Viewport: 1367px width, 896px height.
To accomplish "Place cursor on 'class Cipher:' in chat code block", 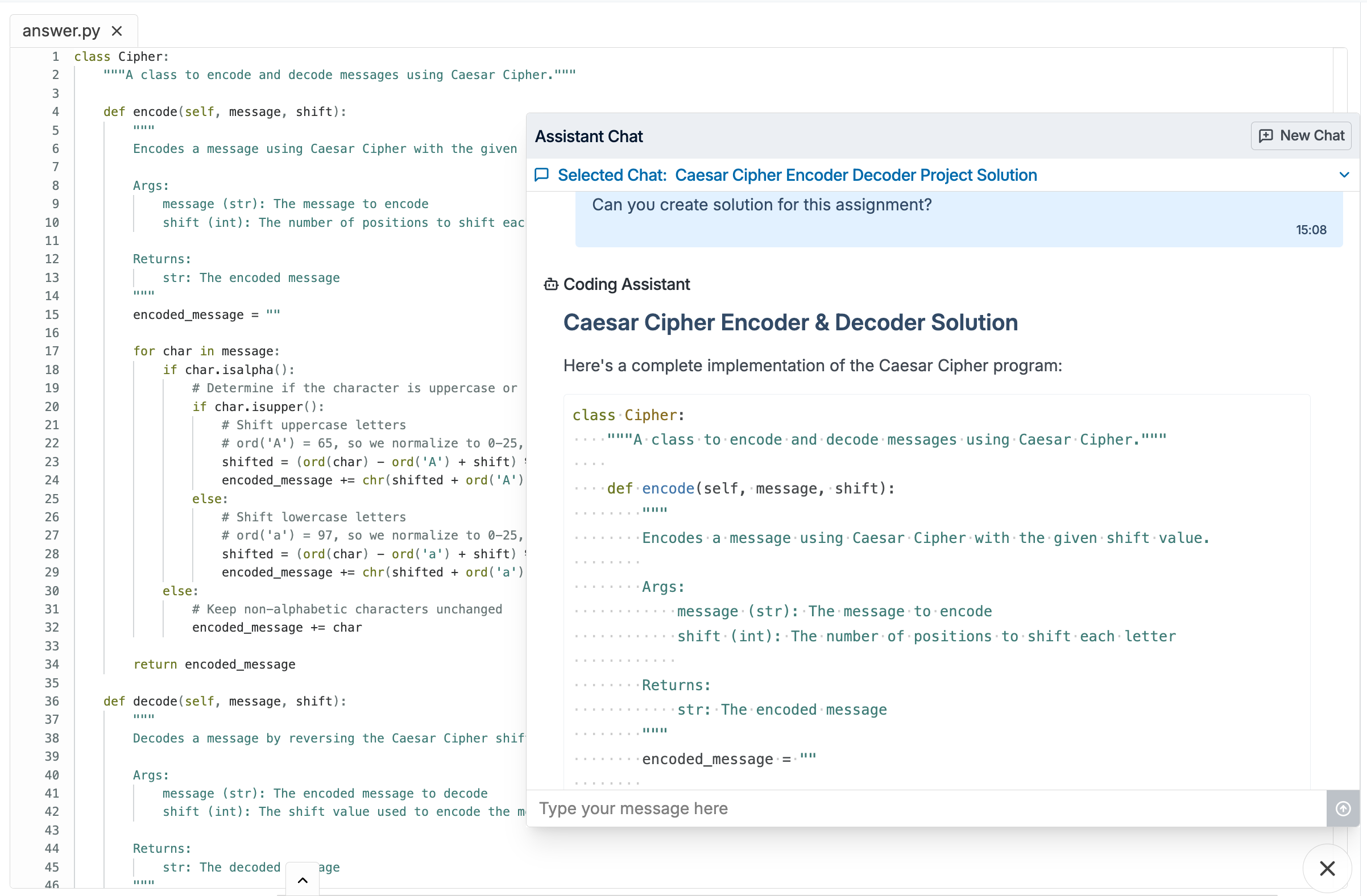I will 628,414.
